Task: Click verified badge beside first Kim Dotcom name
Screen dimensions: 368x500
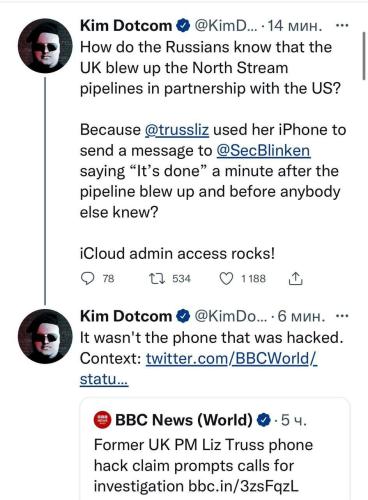Action: pos(183,26)
